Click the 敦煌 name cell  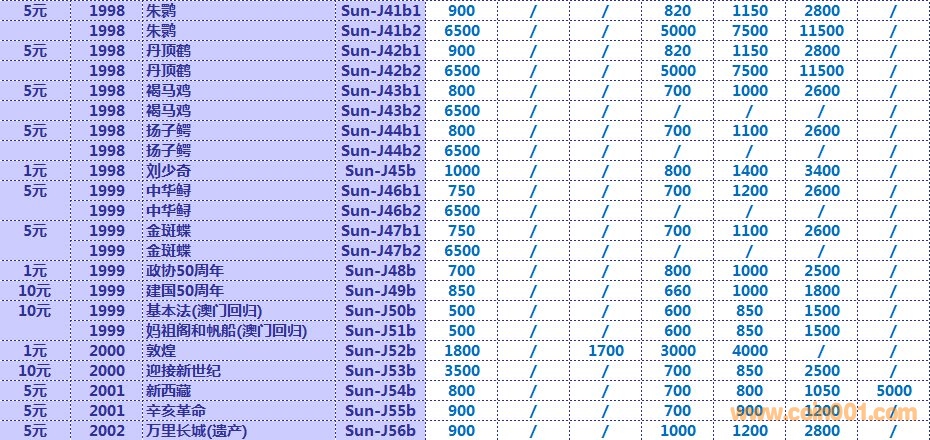161,350
